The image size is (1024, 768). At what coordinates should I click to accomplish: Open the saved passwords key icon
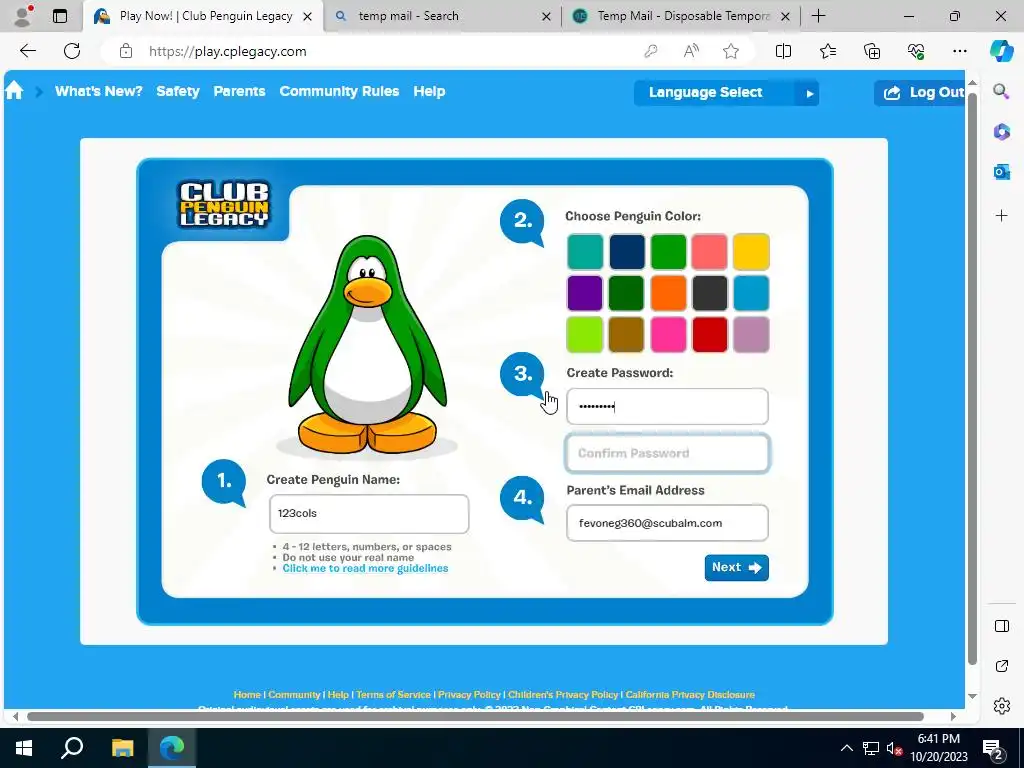click(650, 51)
